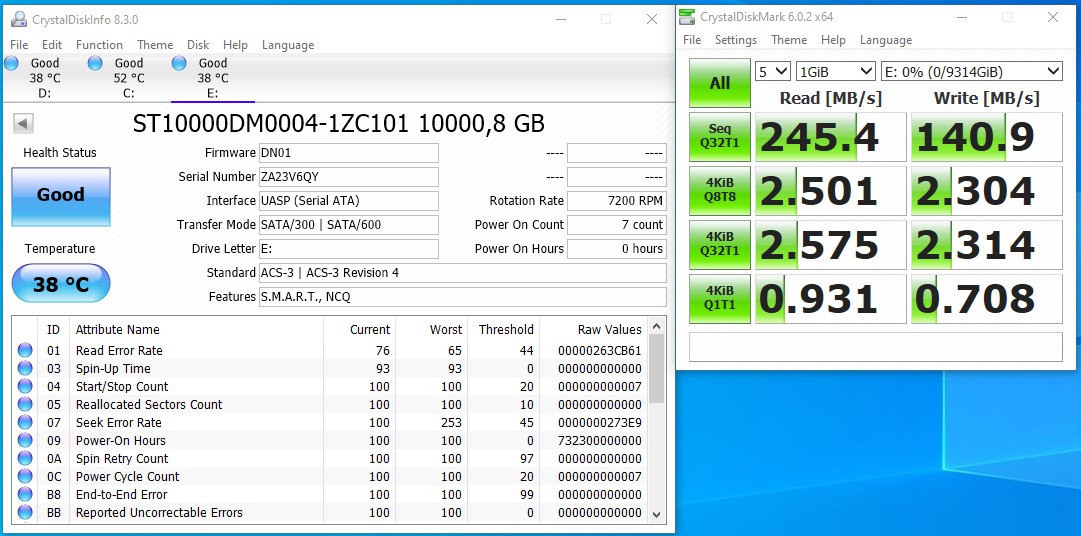Image resolution: width=1081 pixels, height=536 pixels.
Task: Run the Seq Q32T1 benchmark
Action: tap(720, 137)
